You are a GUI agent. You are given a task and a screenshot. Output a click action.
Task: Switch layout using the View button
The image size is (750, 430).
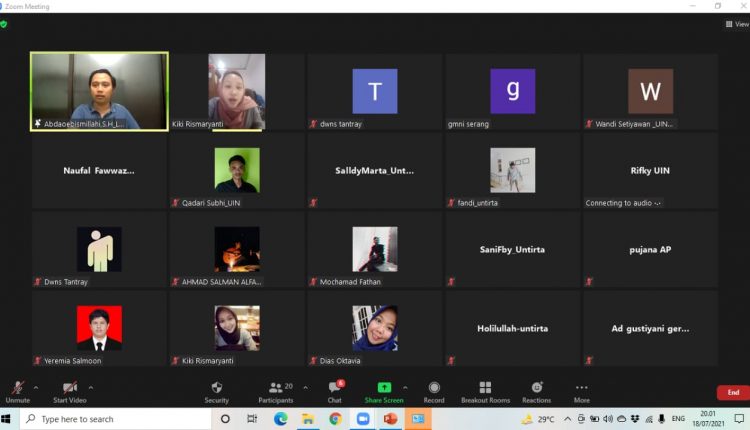tap(735, 24)
